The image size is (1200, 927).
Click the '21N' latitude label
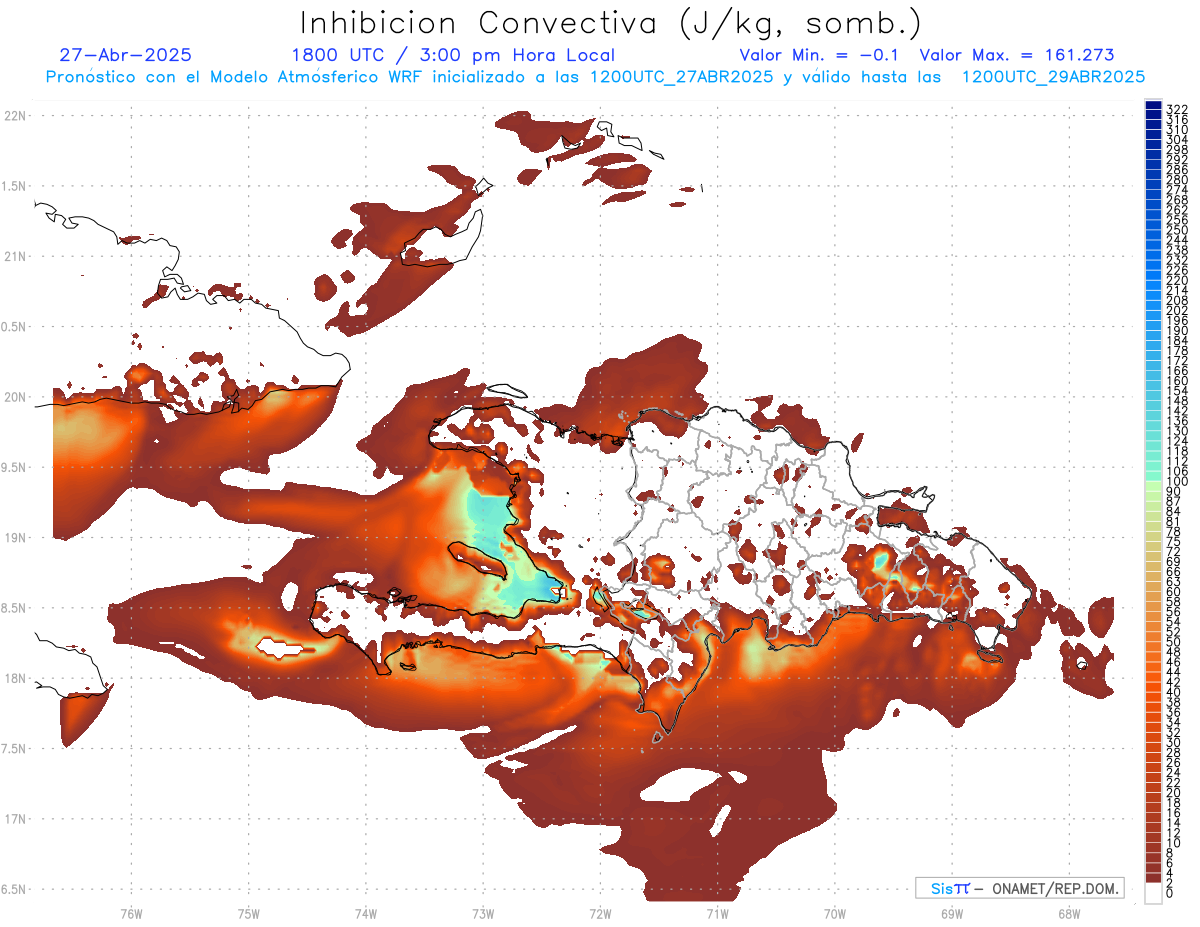tap(15, 256)
